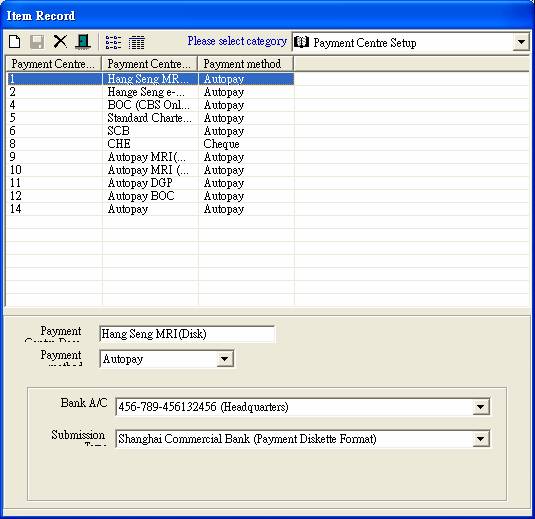Select the Autopay MRI (... row 10
This screenshot has width=535, height=519.
pos(150,170)
